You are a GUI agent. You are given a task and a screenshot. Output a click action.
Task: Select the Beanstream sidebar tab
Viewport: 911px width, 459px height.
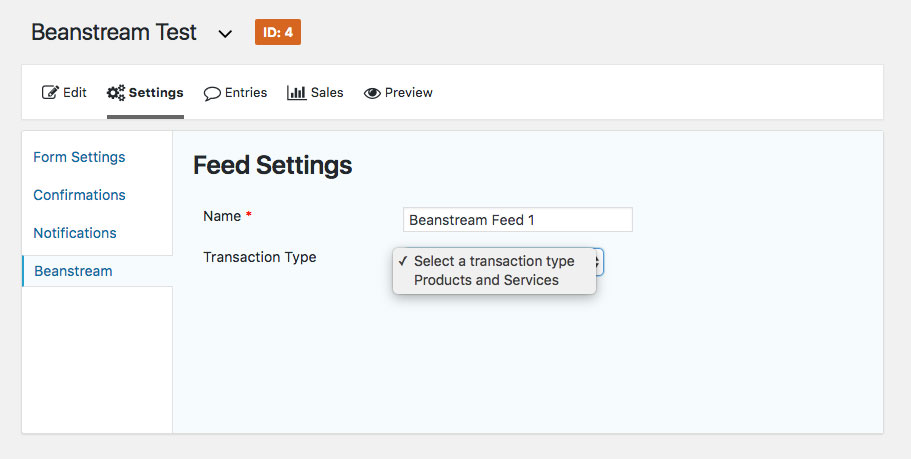point(73,271)
